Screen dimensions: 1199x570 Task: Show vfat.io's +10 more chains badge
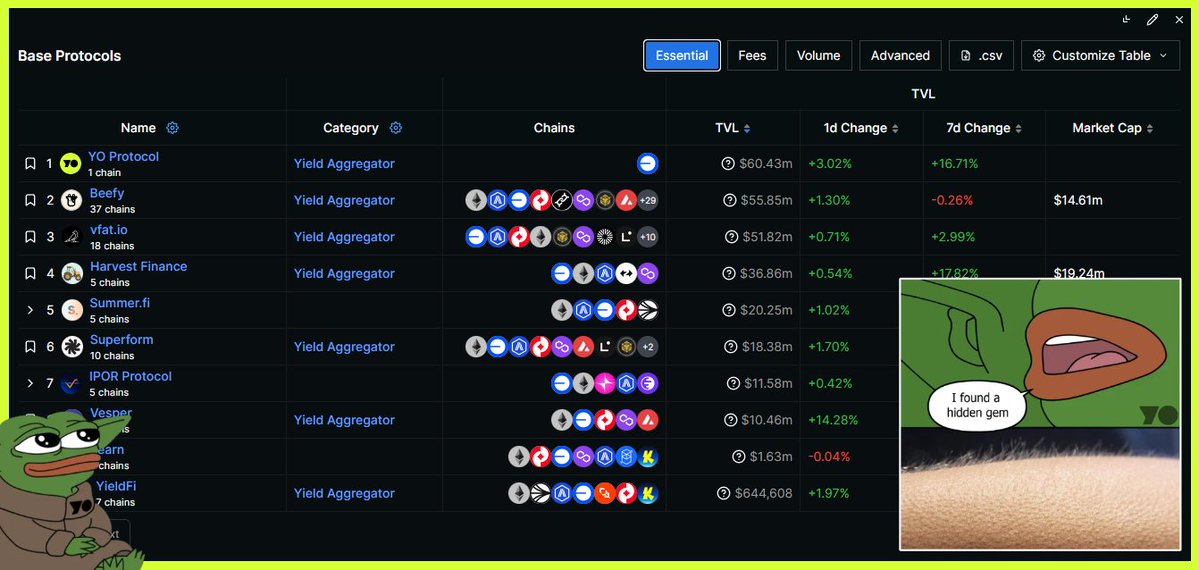(648, 237)
